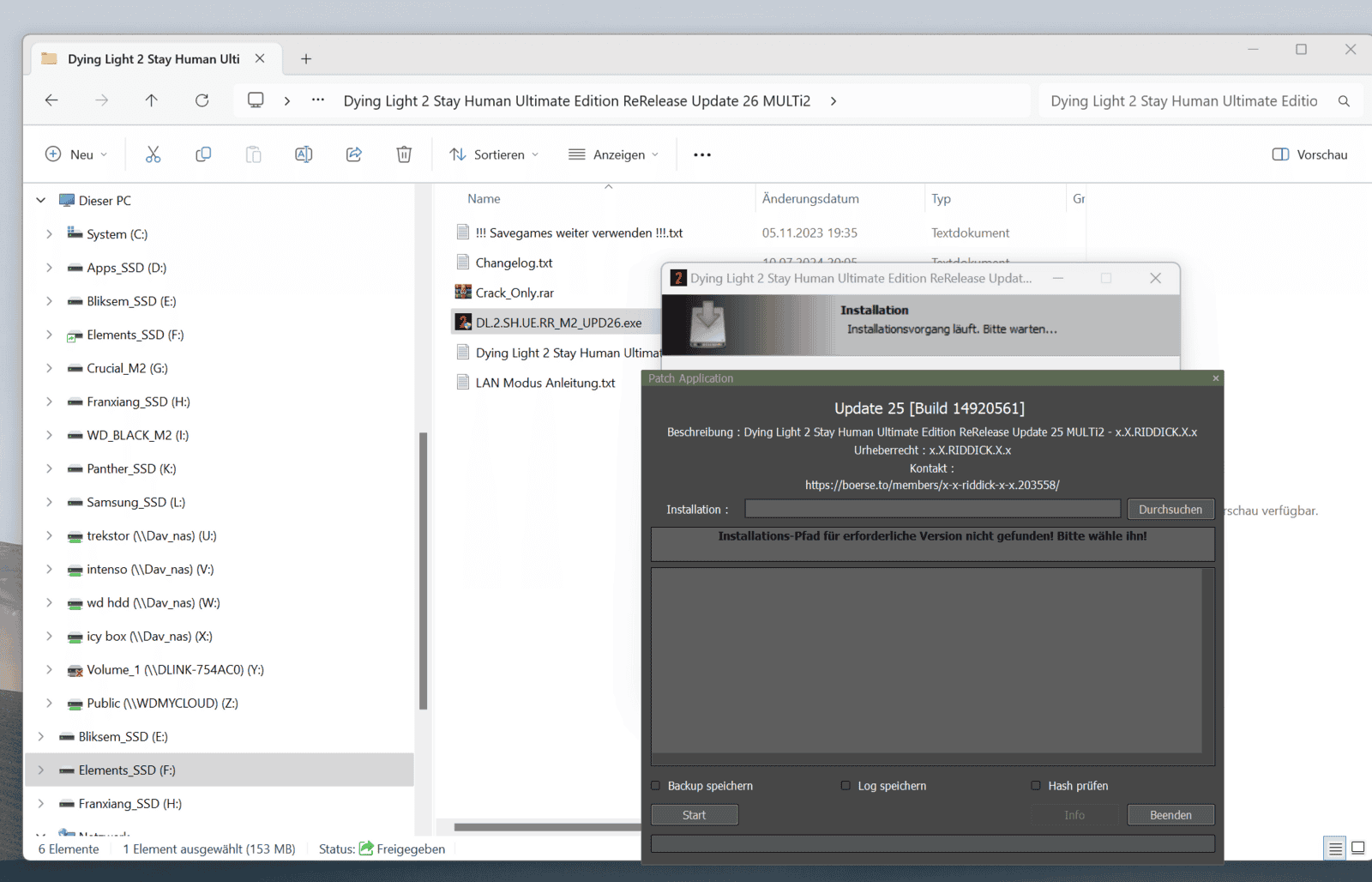Enable the Backup speichern checkbox

pyautogui.click(x=656, y=786)
